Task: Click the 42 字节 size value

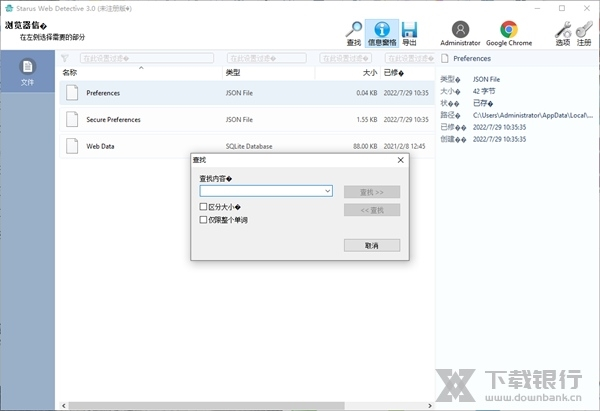Action: pos(484,91)
